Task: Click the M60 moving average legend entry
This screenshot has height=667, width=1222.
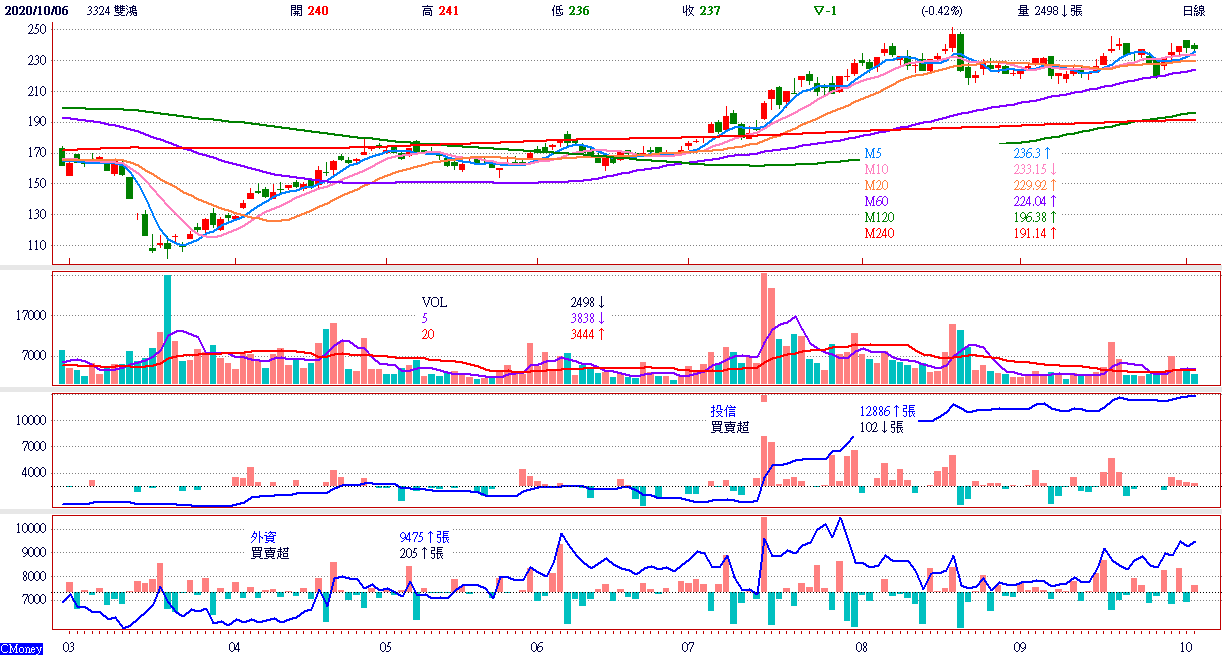Action: point(875,202)
